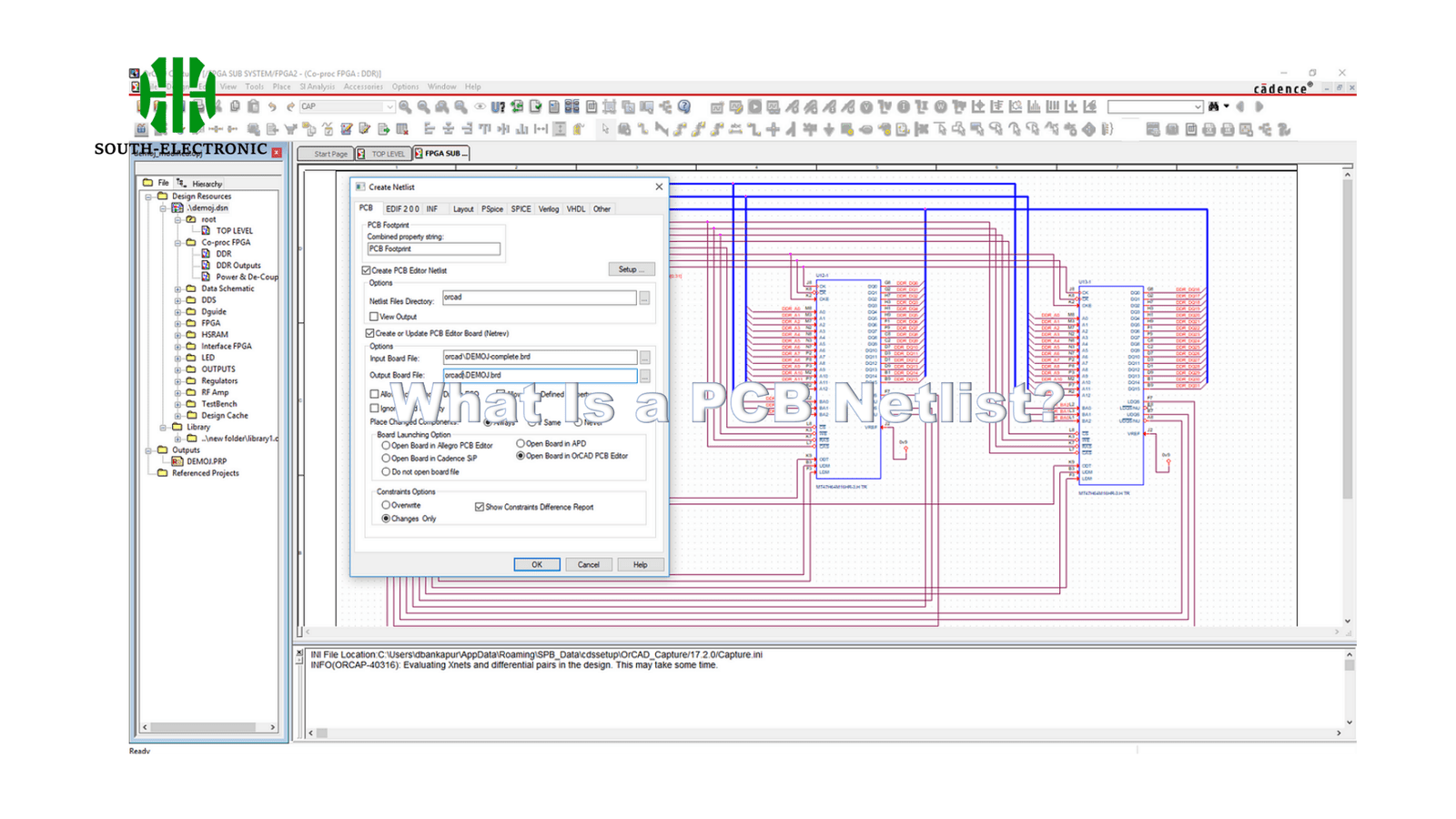
Task: Click the paste clipboard icon
Action: (x=254, y=107)
